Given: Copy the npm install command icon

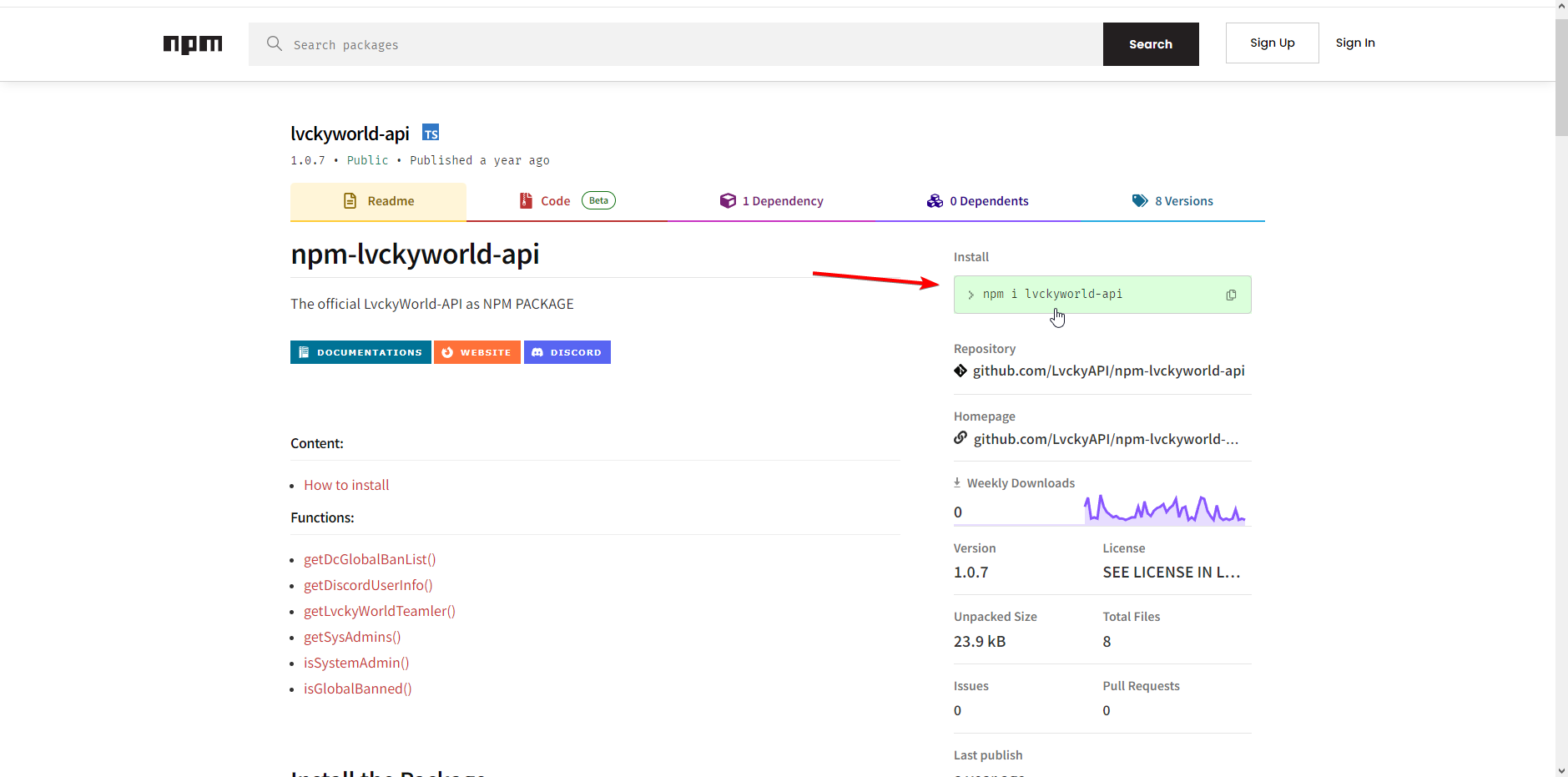Looking at the screenshot, I should 1231,295.
